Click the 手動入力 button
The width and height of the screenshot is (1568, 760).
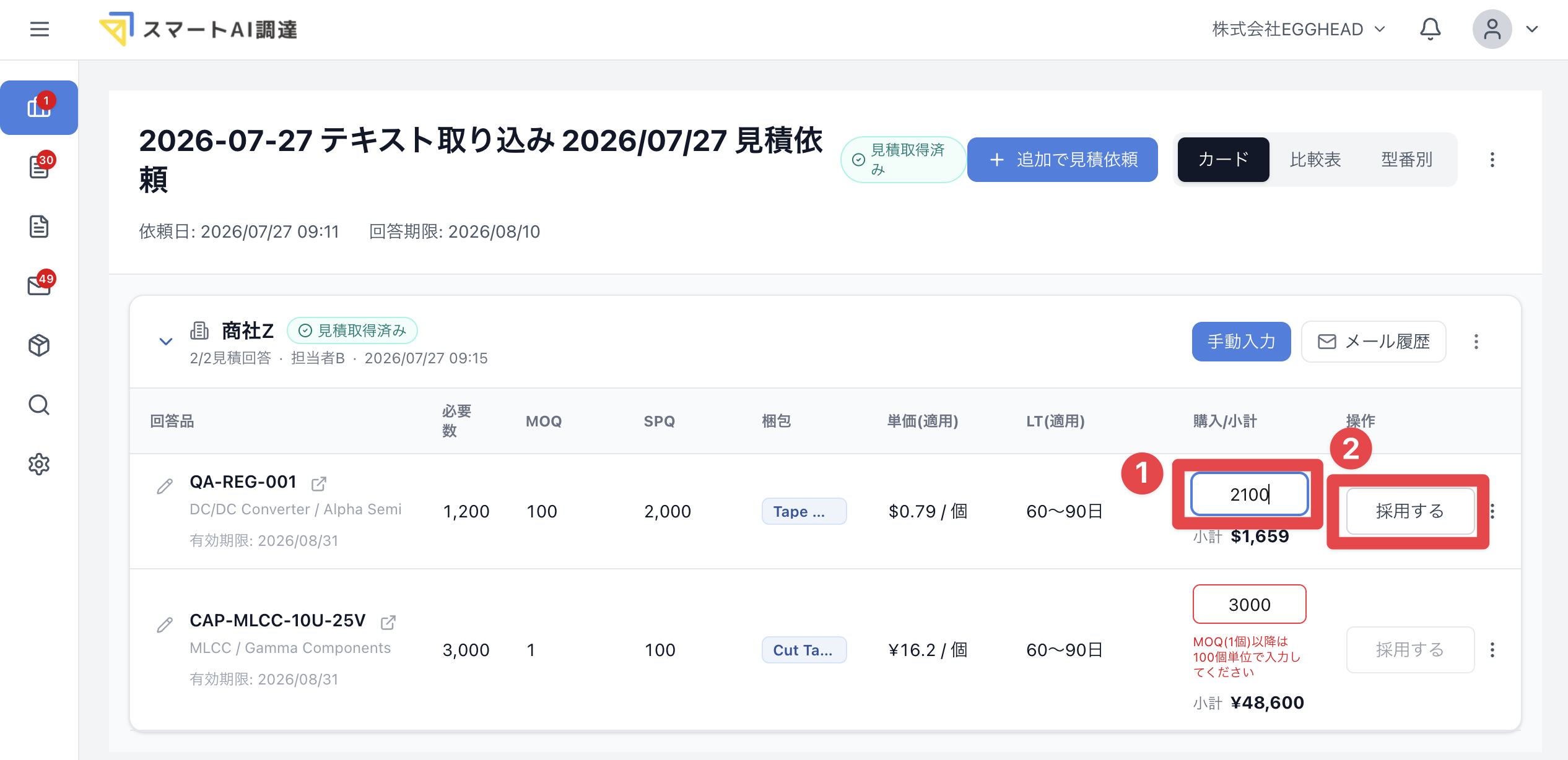pos(1241,341)
